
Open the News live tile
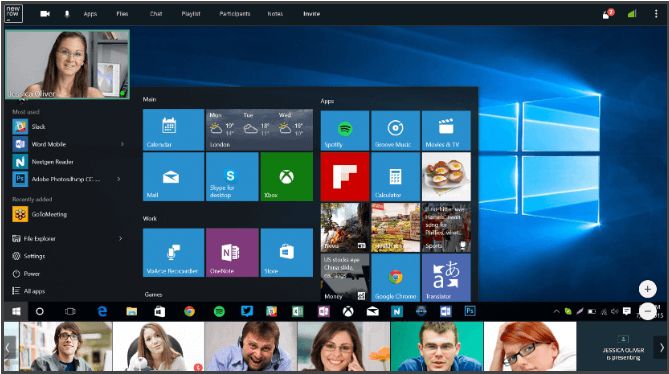[x=345, y=227]
